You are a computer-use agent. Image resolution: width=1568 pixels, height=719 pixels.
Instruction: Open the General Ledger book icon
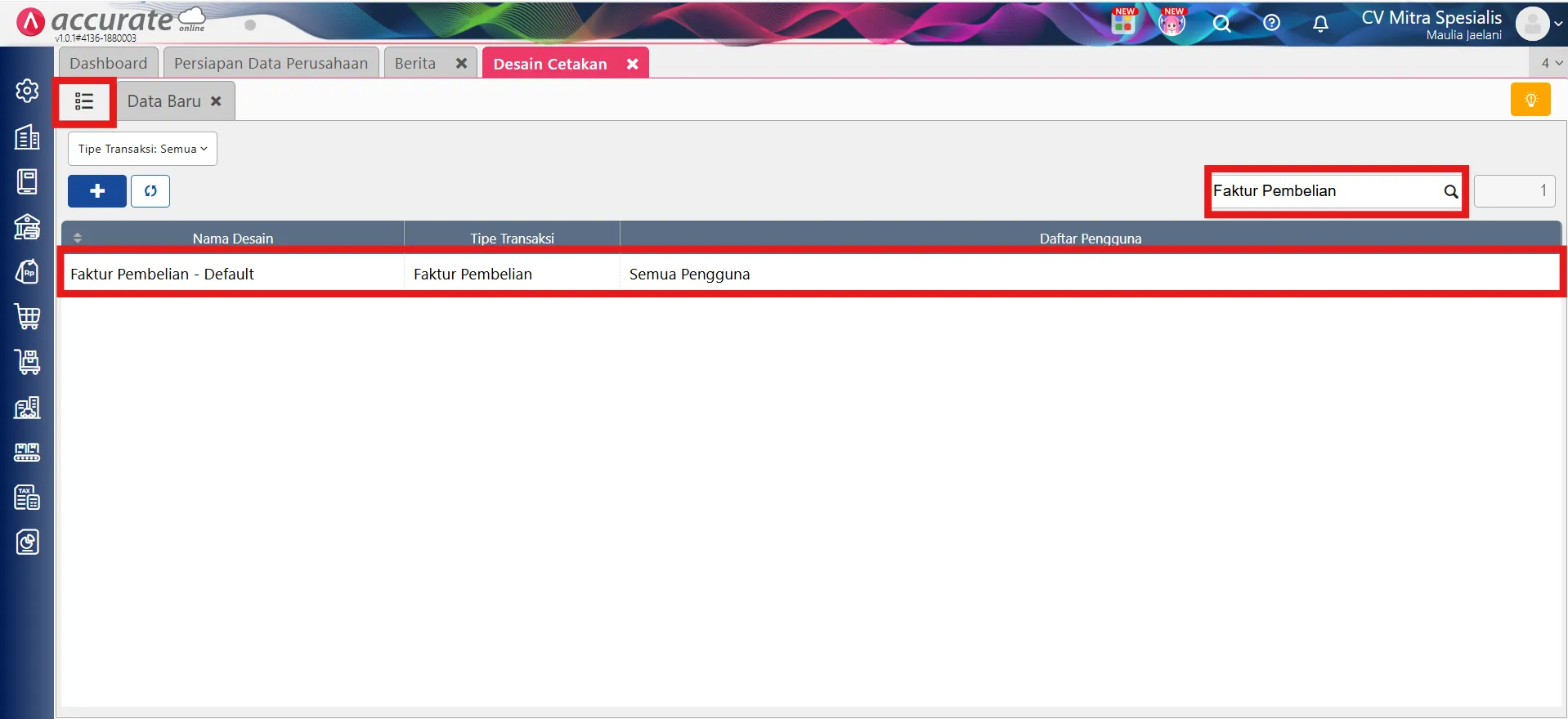tap(27, 181)
